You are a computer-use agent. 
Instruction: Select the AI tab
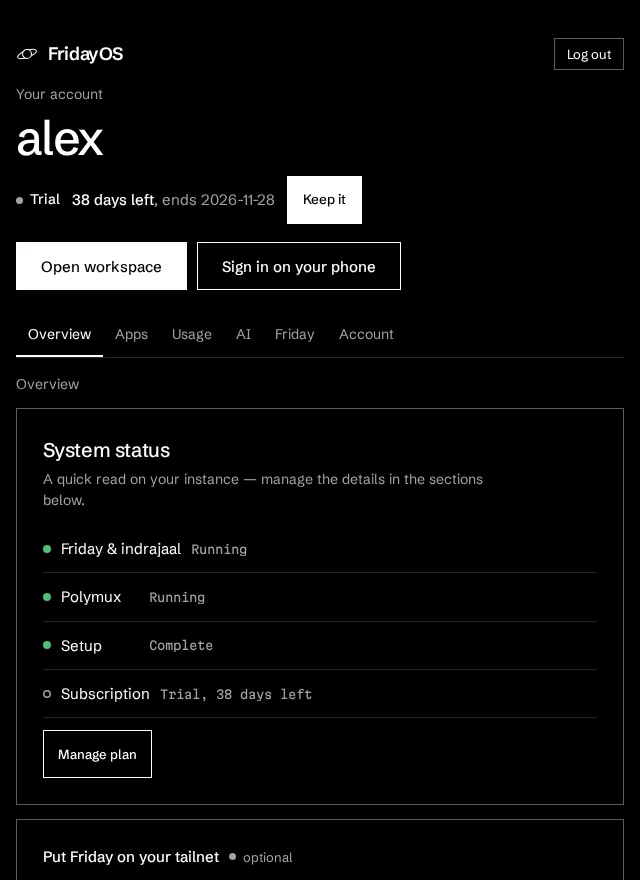click(243, 334)
